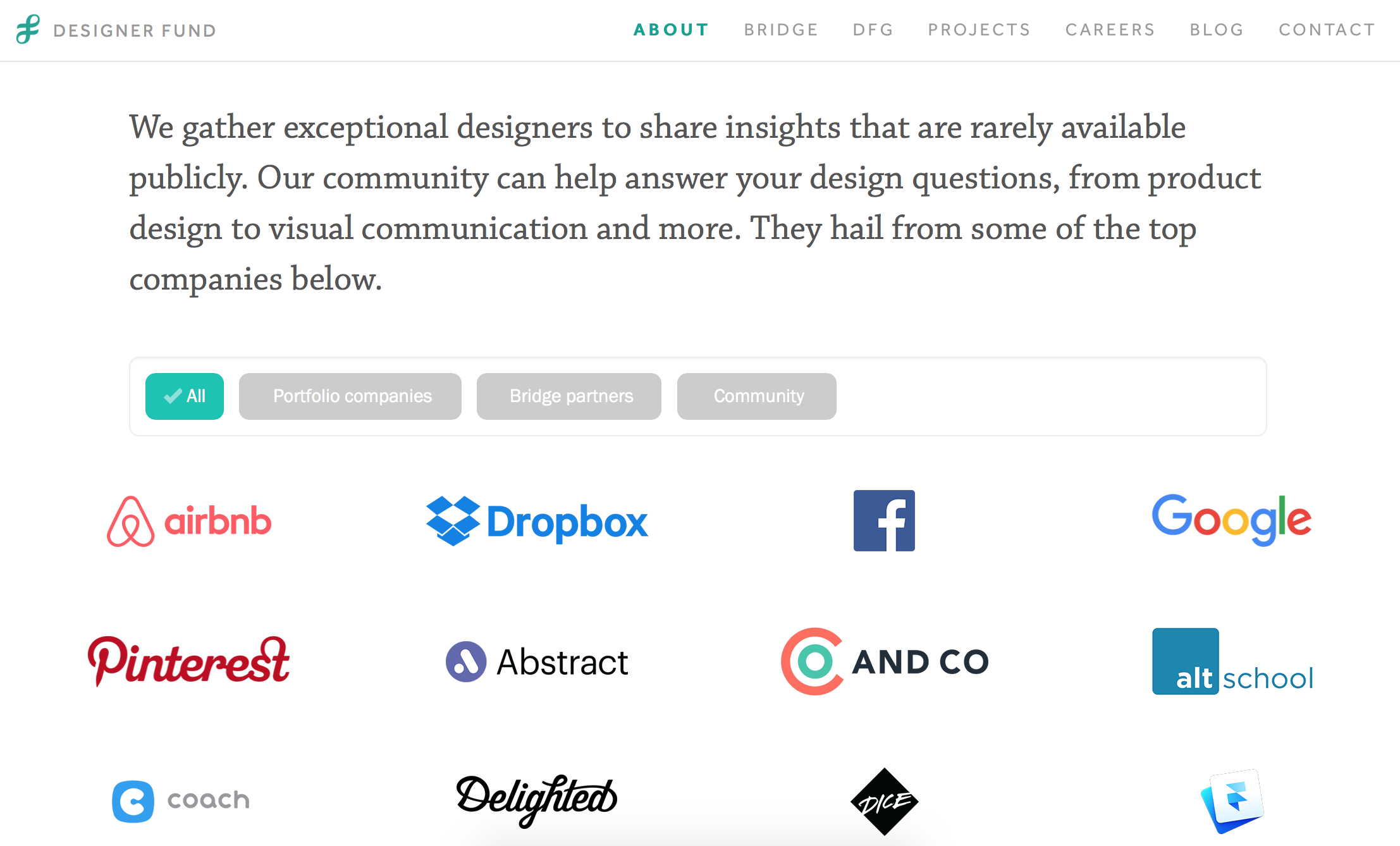
Task: Click the black DICE diamond logo
Action: [x=884, y=802]
